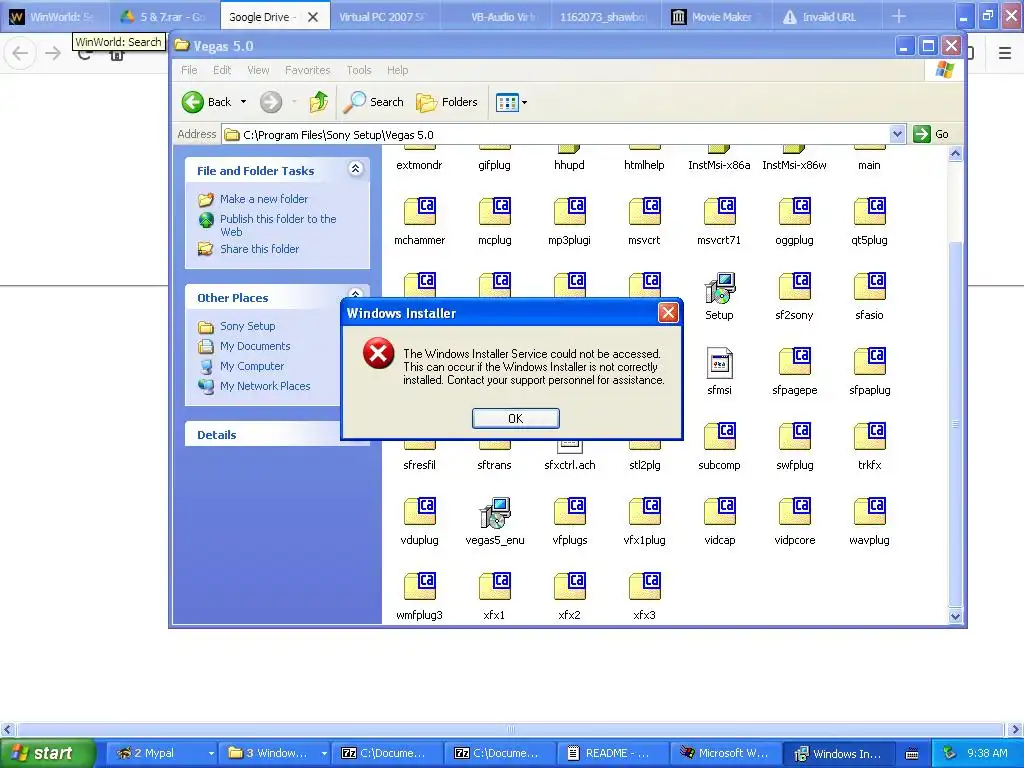Click the Up one level folder icon

319,102
